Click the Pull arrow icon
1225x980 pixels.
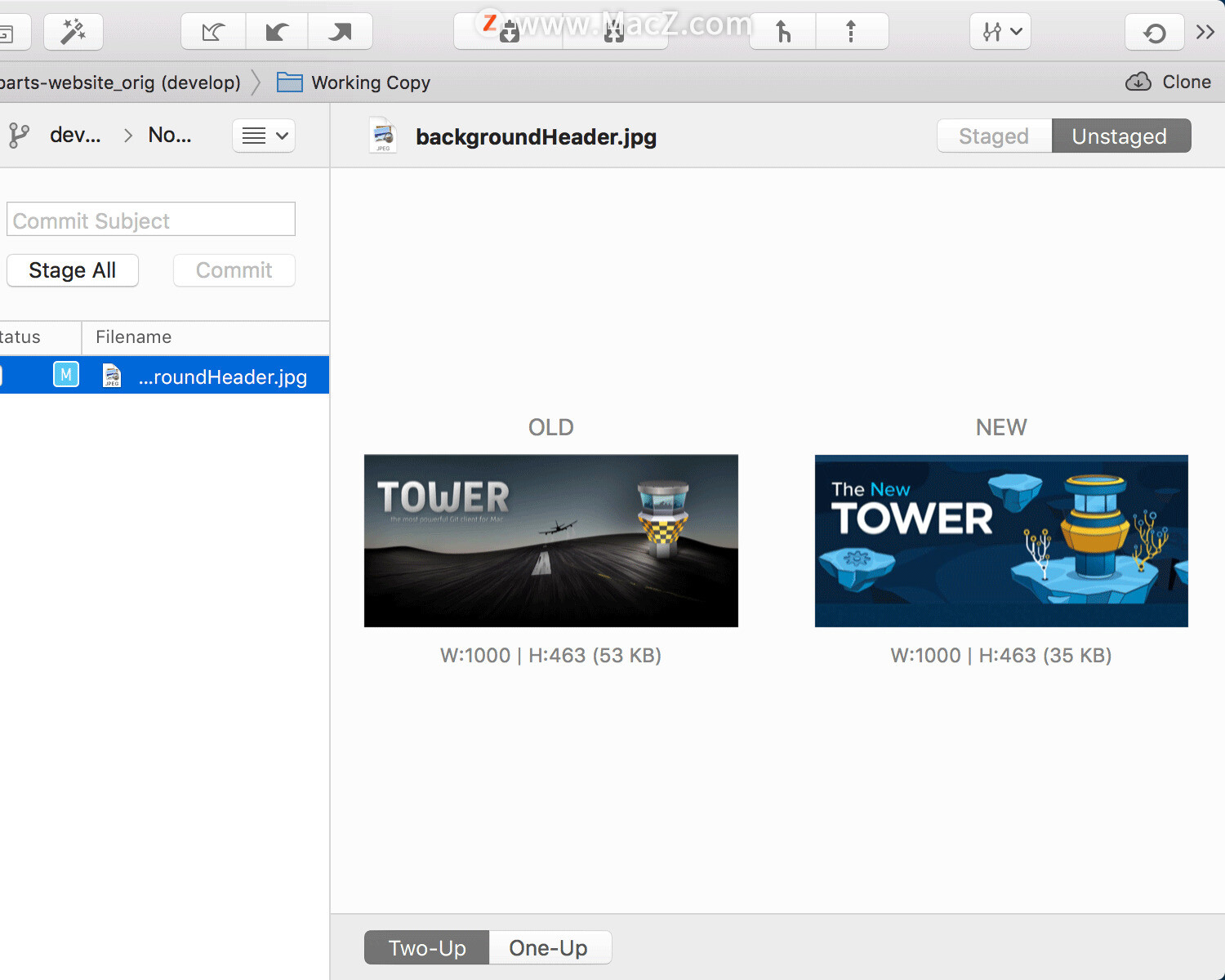[277, 32]
